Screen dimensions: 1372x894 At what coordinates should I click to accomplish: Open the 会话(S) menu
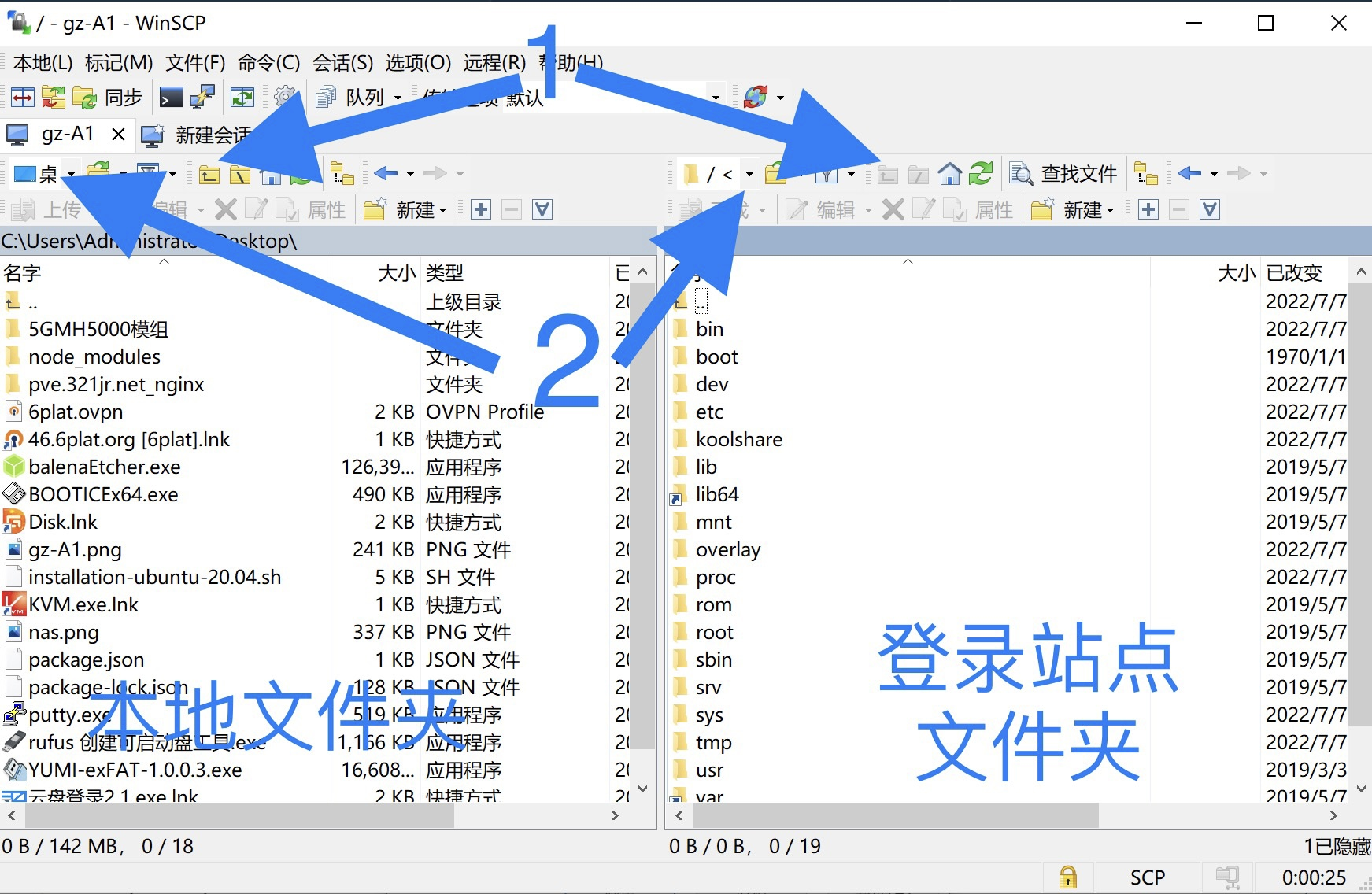pos(342,62)
